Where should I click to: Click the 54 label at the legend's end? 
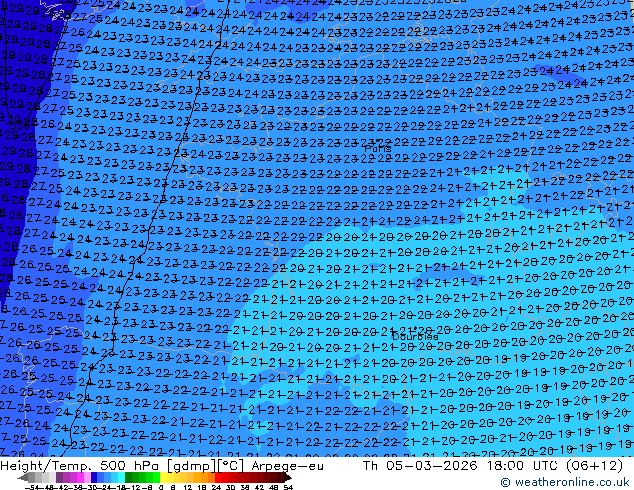(x=288, y=487)
